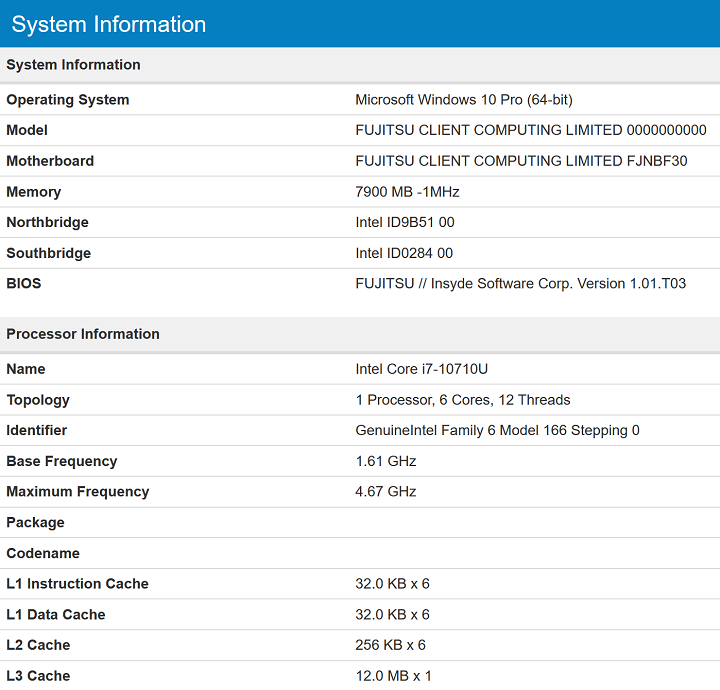The image size is (720, 690).
Task: Click the 'Maximum Frequency' row label
Action: (78, 492)
